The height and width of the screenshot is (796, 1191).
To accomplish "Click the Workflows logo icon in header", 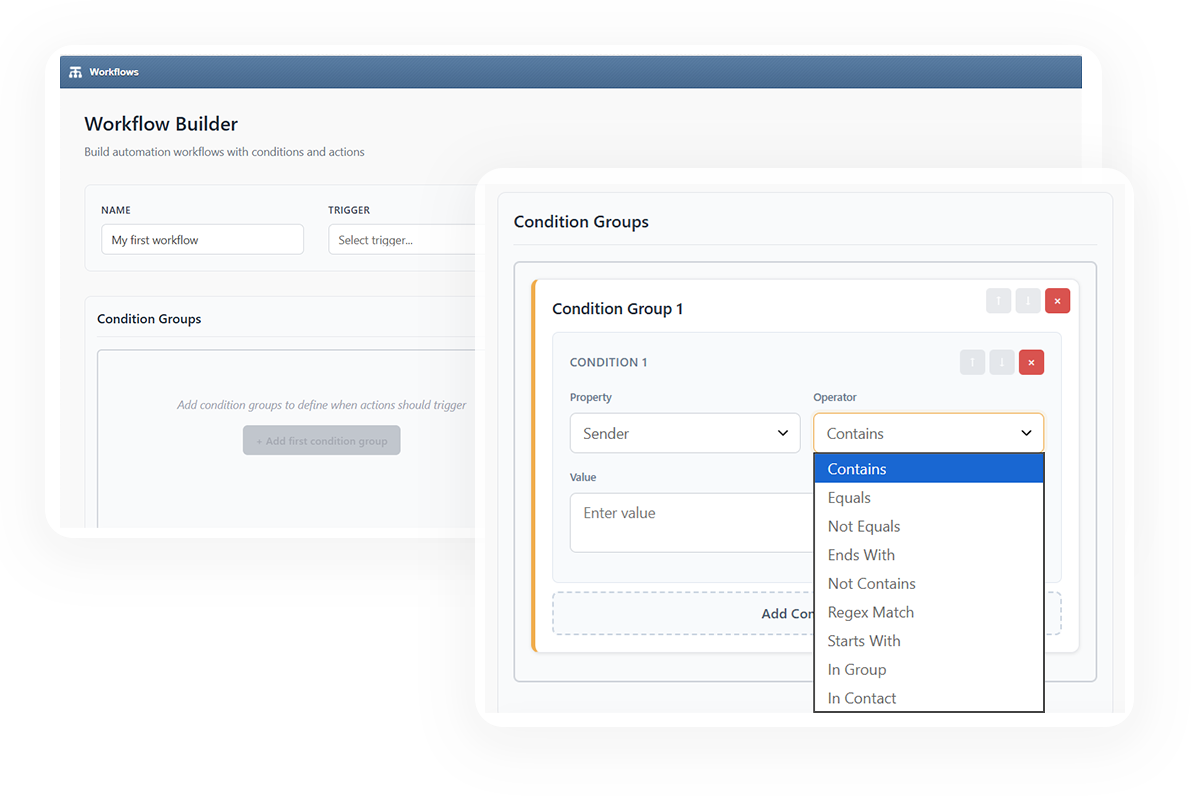I will click(76, 72).
